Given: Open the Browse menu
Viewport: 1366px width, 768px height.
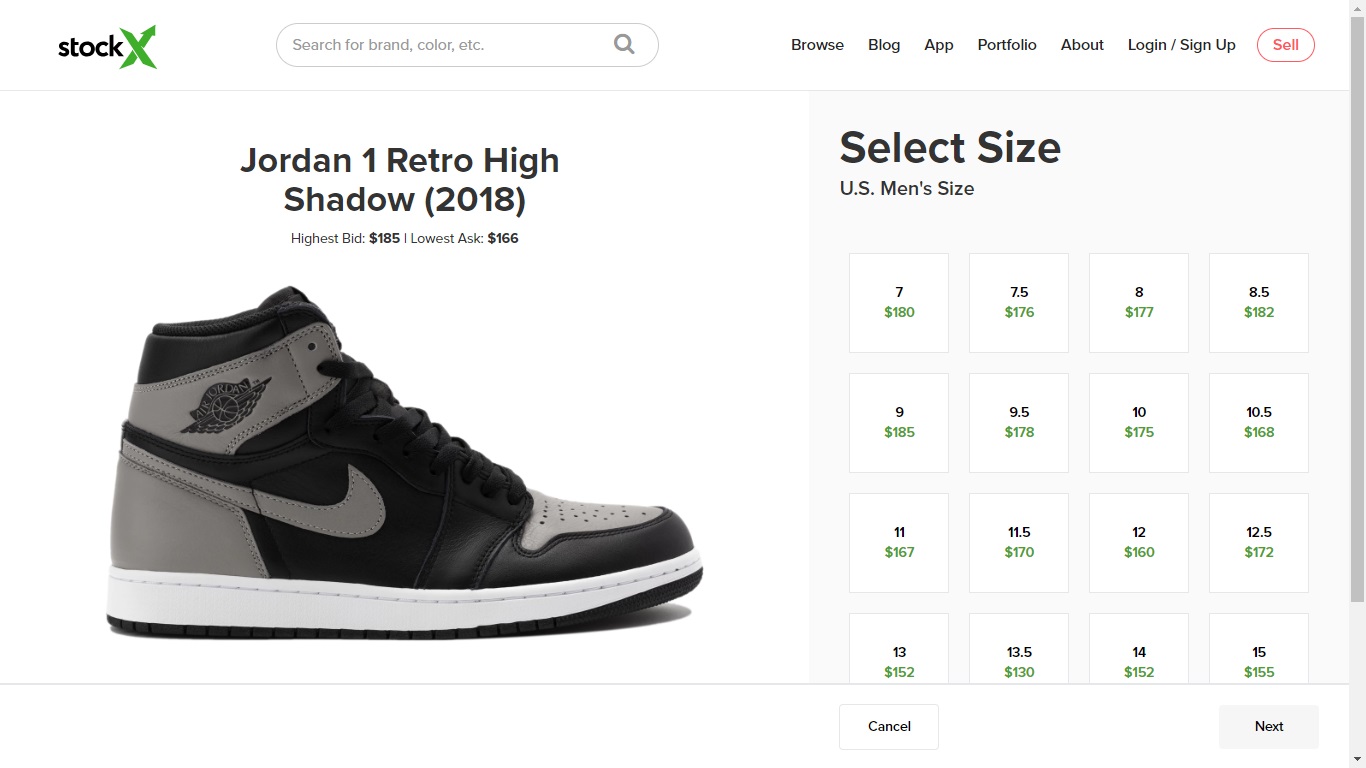Looking at the screenshot, I should point(817,45).
